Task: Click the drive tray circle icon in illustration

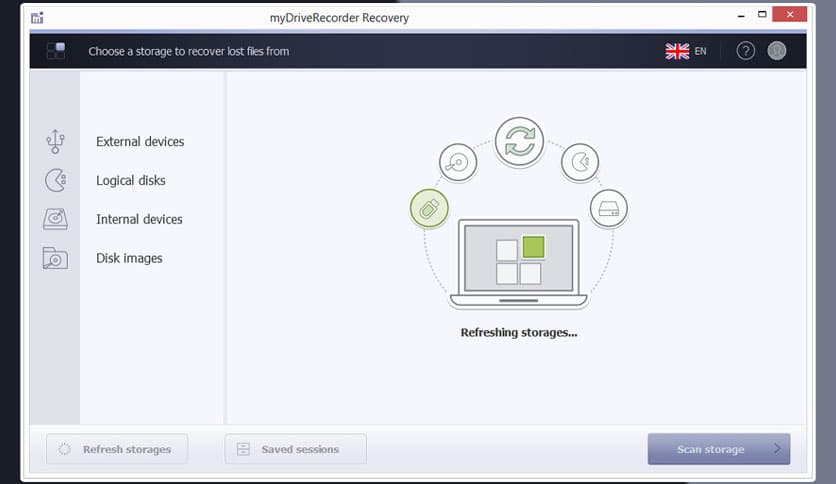Action: pyautogui.click(x=609, y=208)
